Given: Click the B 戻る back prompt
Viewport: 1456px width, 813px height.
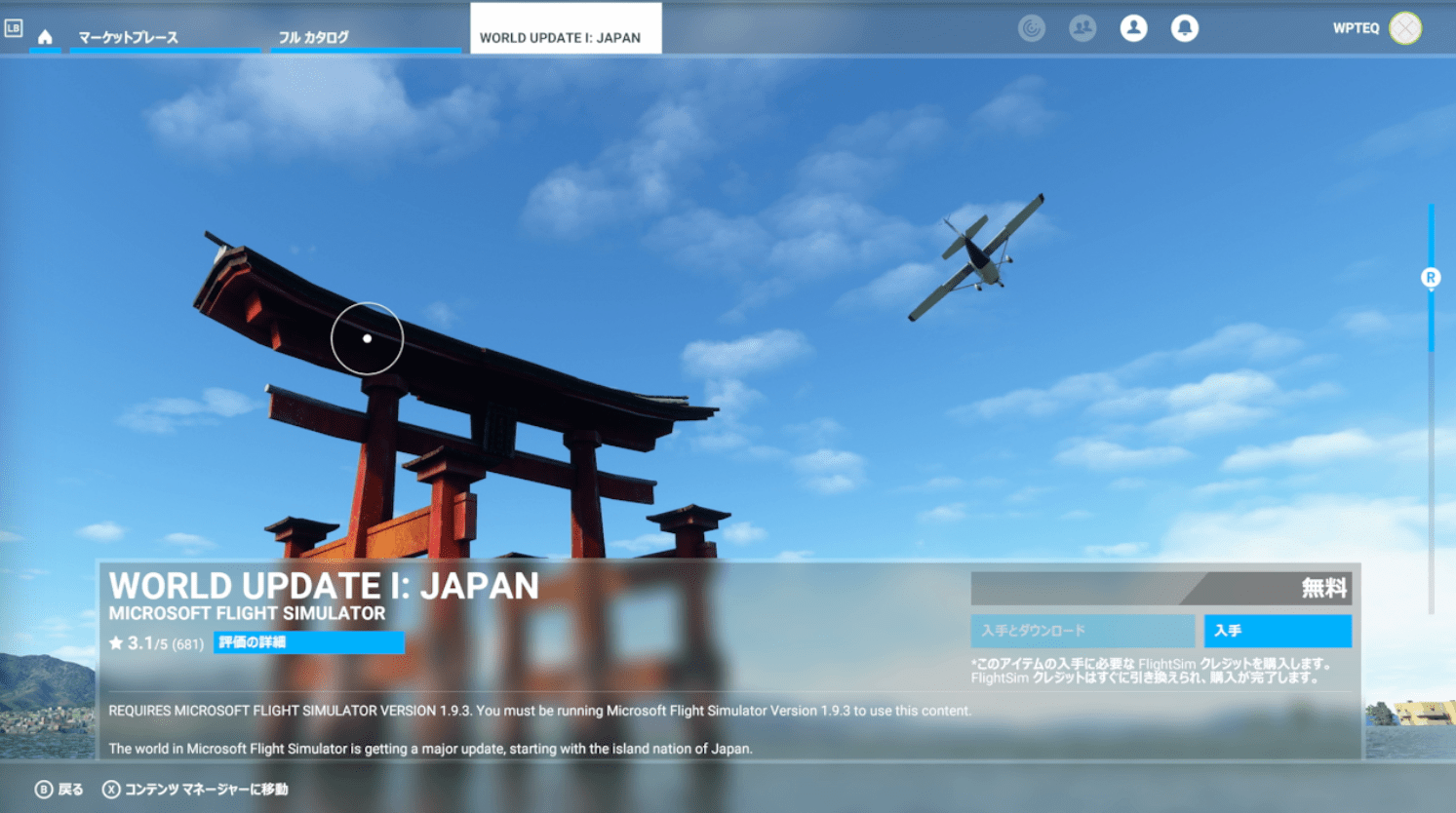Looking at the screenshot, I should pyautogui.click(x=59, y=790).
